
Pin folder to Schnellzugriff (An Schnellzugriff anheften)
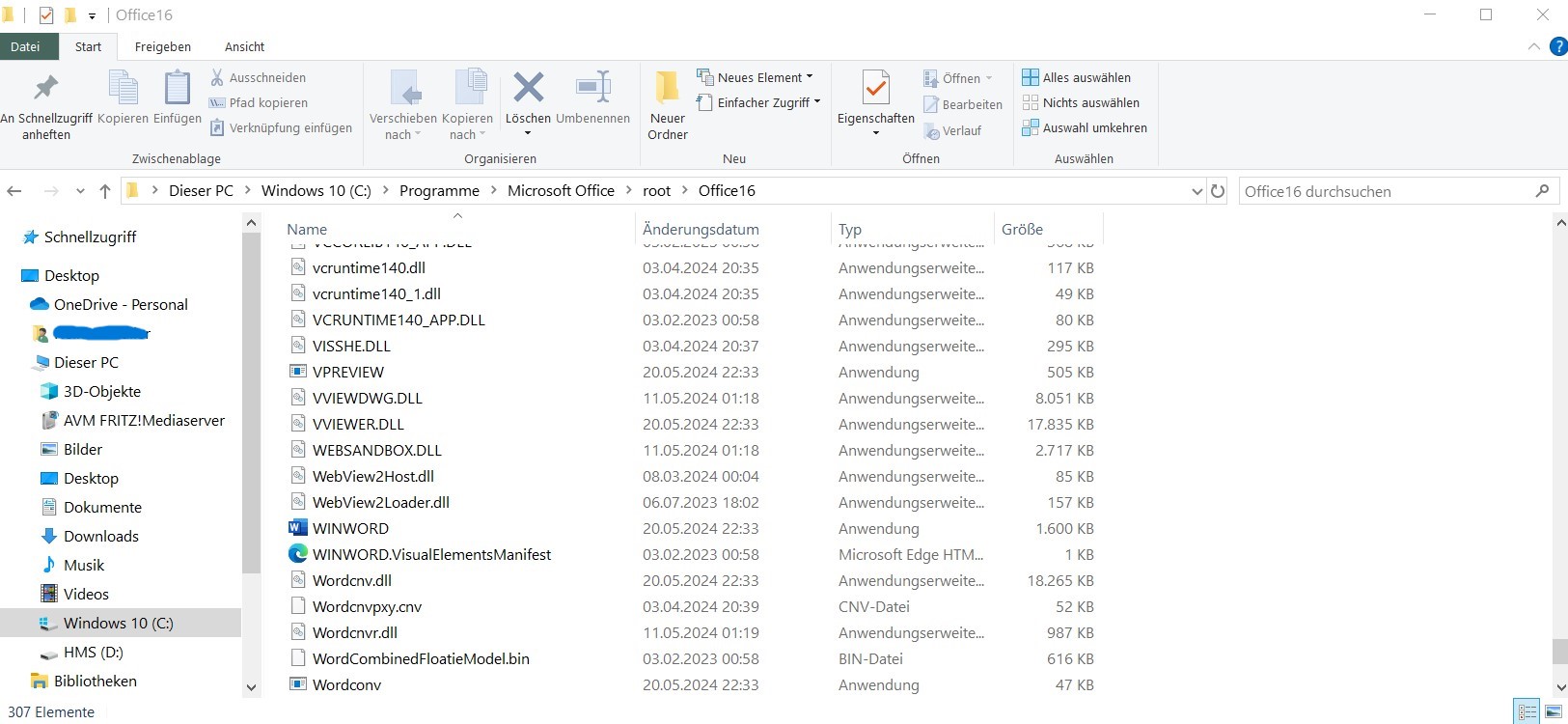coord(46,106)
